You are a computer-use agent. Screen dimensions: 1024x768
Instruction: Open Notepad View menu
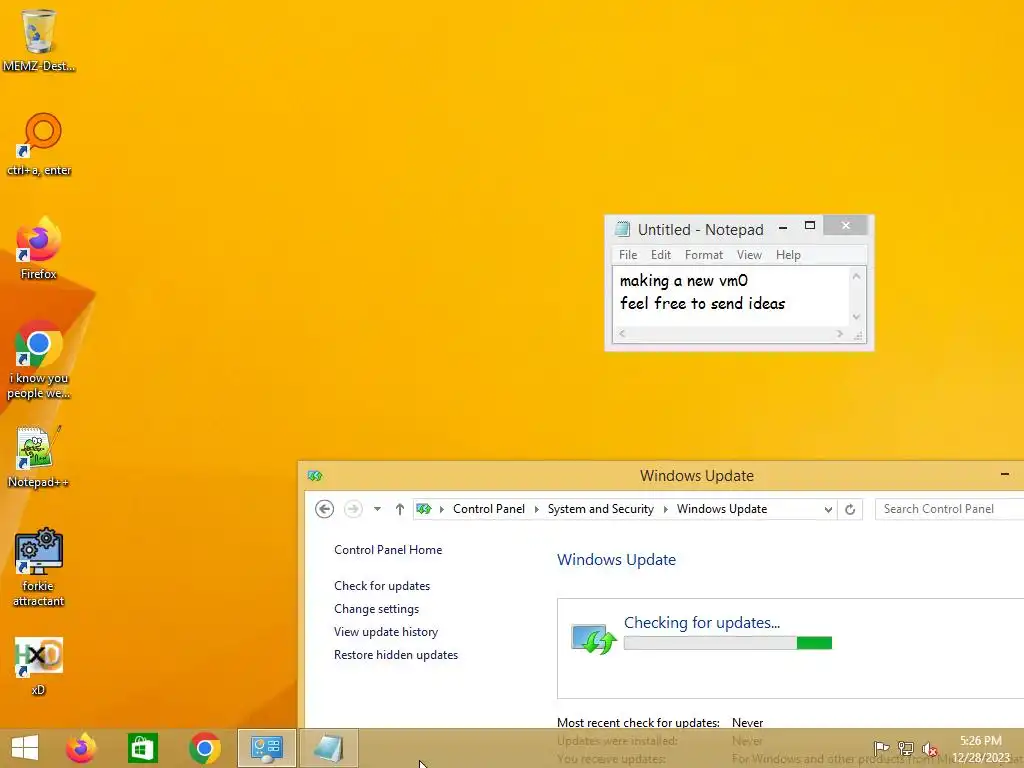click(x=749, y=255)
